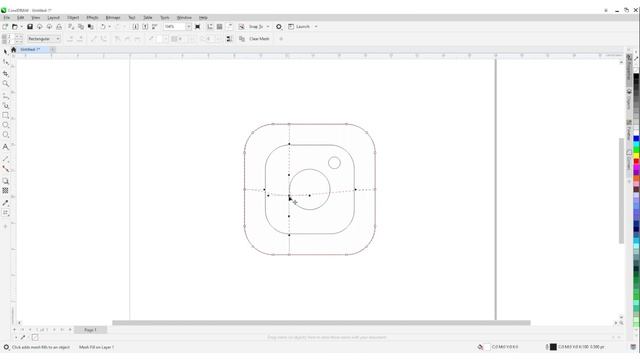Screen dimensions: 640x360
Task: Select the Crop tool
Action: pos(5,73)
